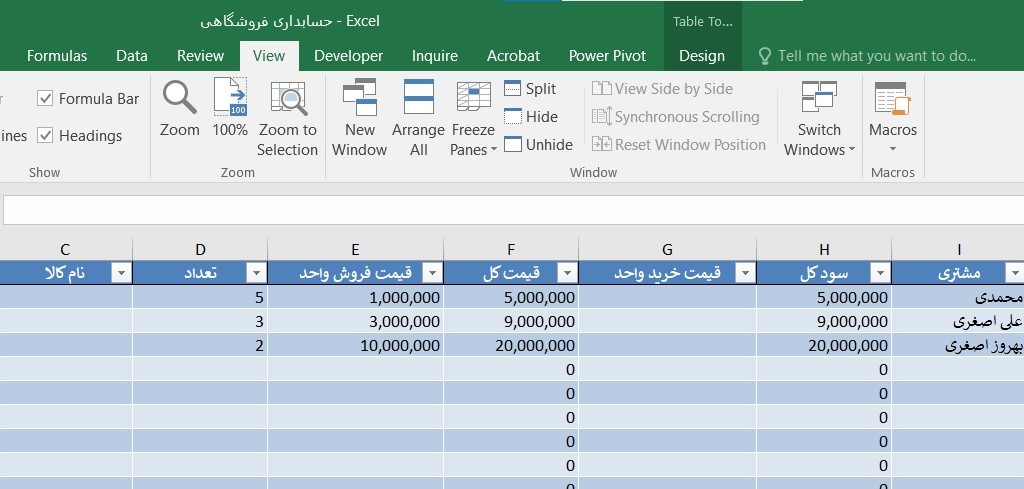Open filter dropdown for قیمت فروش واحد
The height and width of the screenshot is (489, 1024).
pyautogui.click(x=432, y=274)
